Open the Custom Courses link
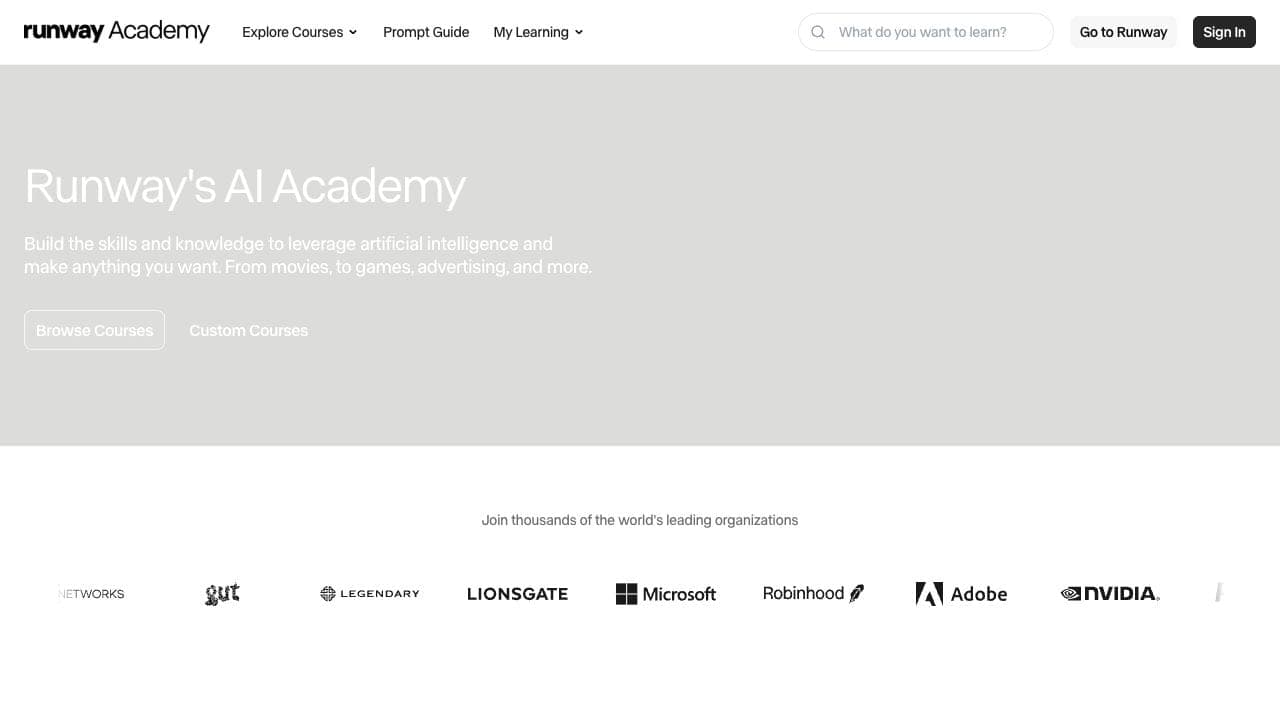 (249, 330)
